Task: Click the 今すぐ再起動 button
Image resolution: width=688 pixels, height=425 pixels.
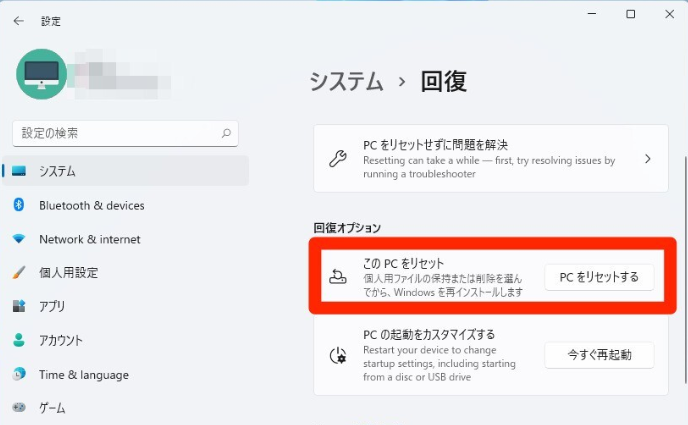Action: (599, 355)
